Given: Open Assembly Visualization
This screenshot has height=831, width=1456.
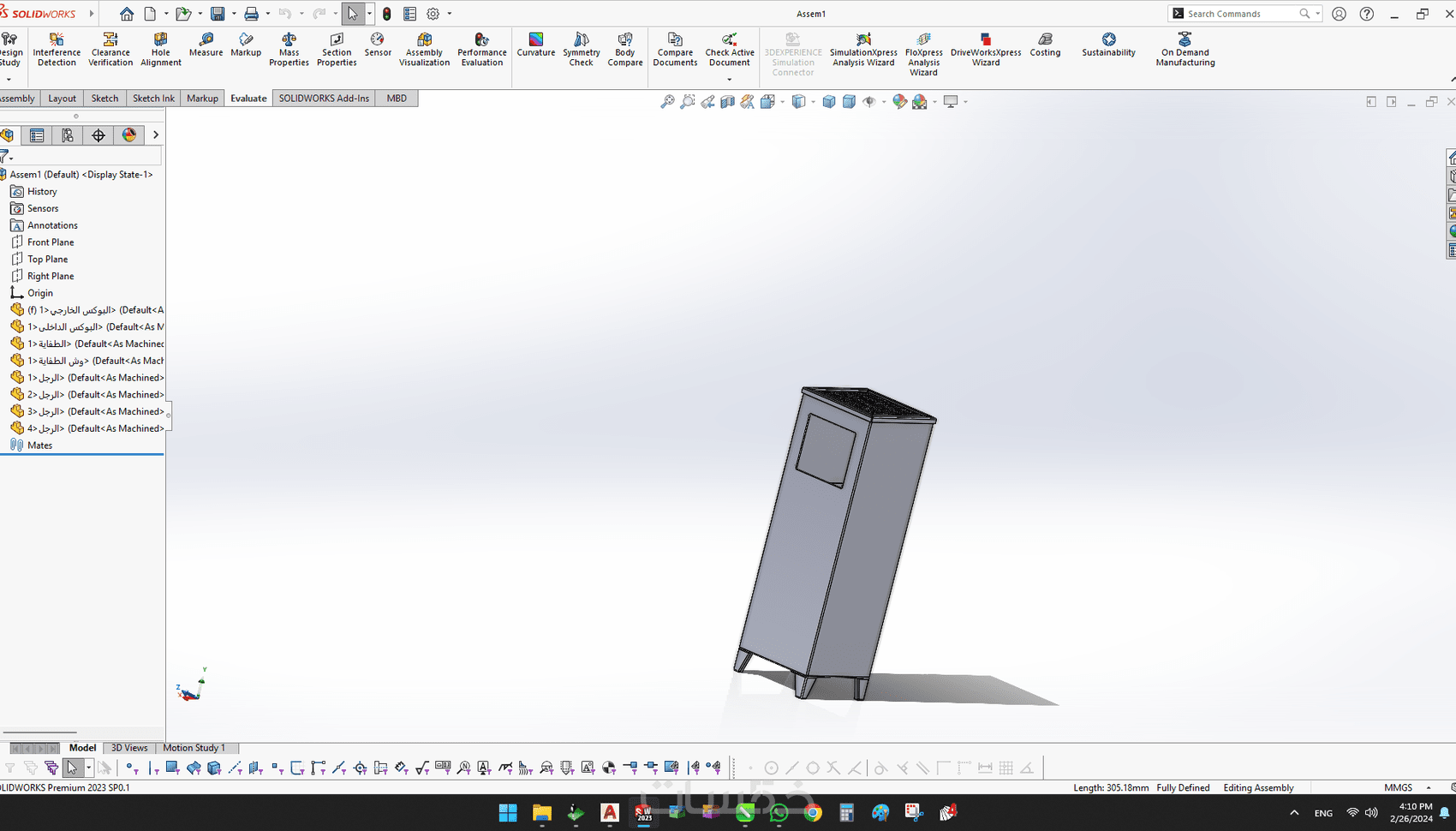Looking at the screenshot, I should (x=424, y=50).
